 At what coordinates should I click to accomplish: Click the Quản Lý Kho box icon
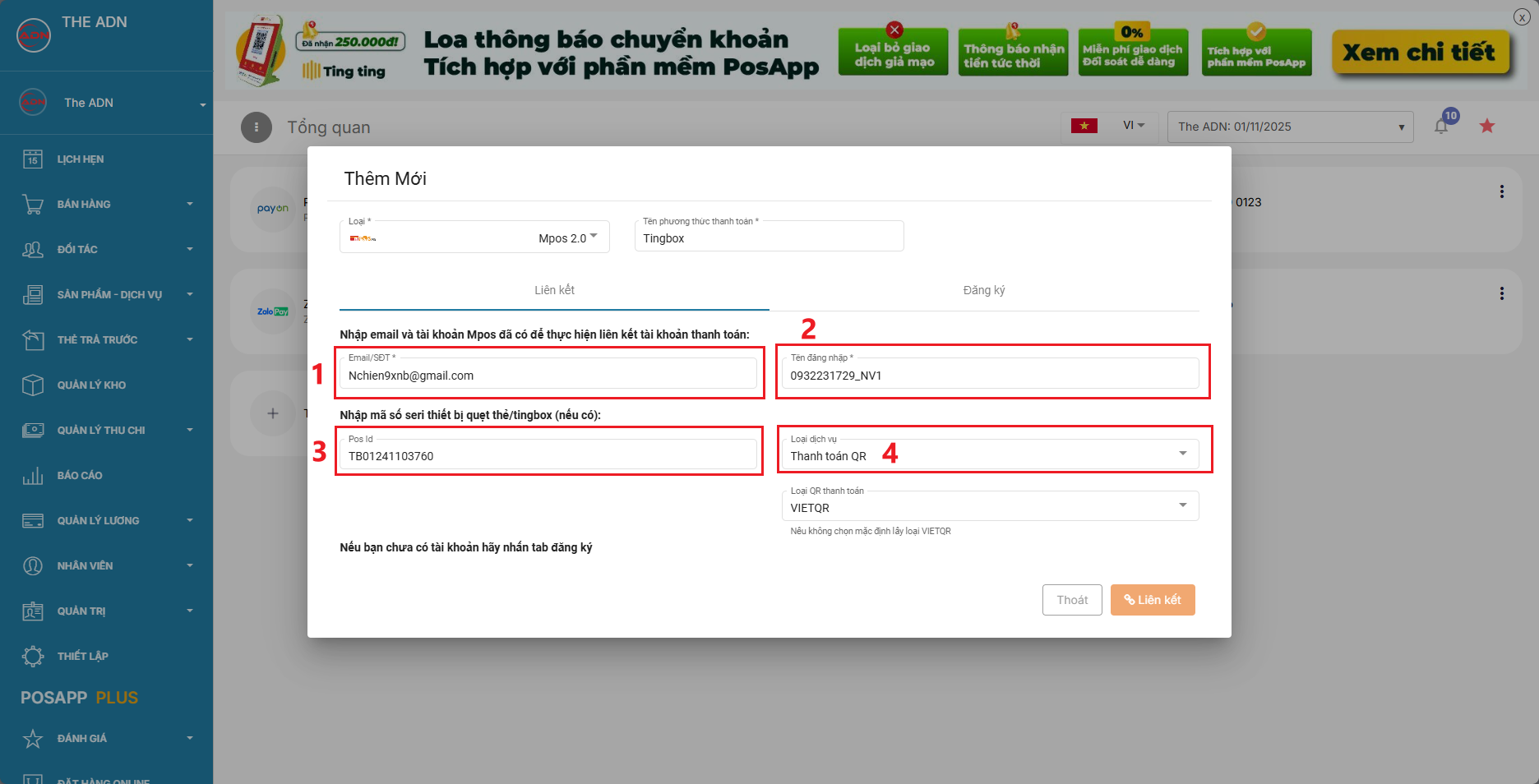(33, 385)
